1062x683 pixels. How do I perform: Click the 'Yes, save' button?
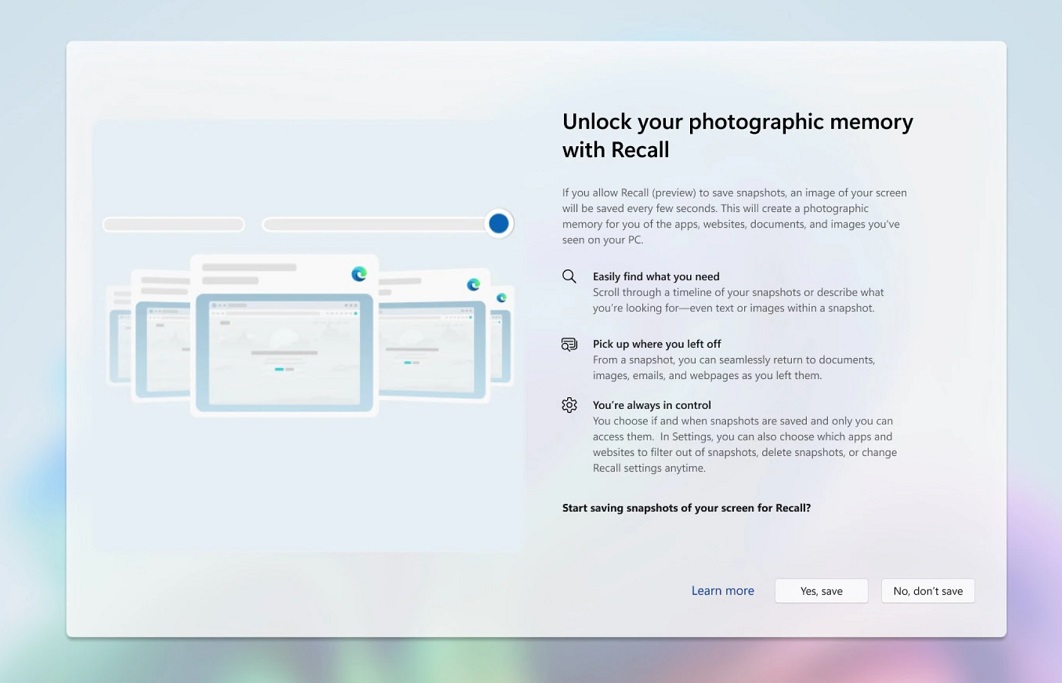821,591
